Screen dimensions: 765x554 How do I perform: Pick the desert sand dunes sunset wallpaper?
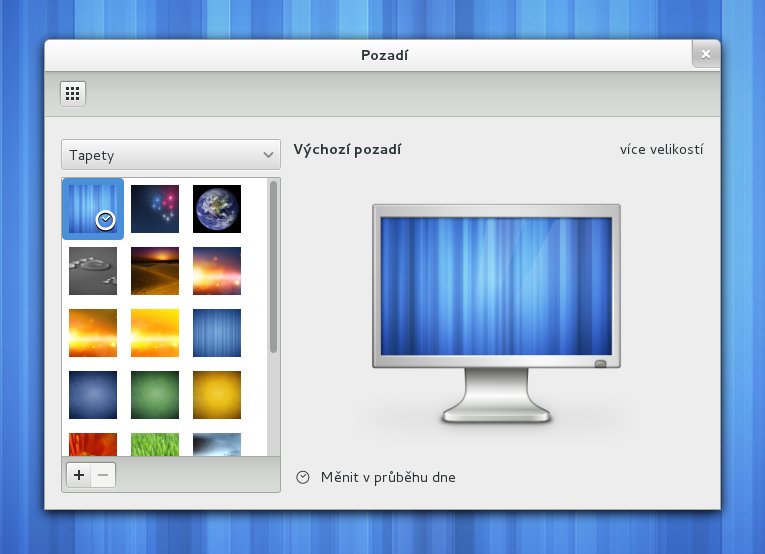point(155,271)
